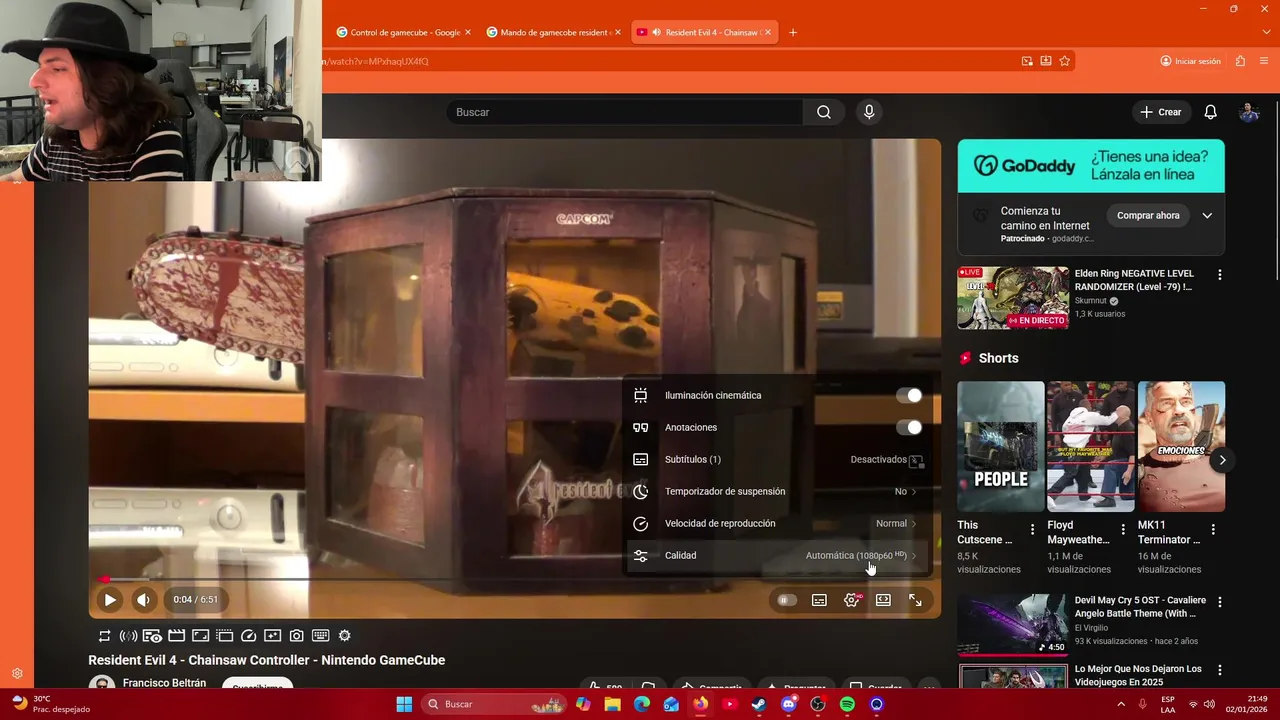
Task: Click the voice search microphone icon
Action: [x=869, y=112]
